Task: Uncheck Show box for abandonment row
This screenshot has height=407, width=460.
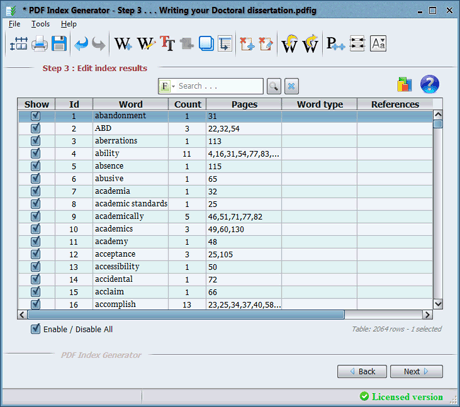Action: point(36,116)
